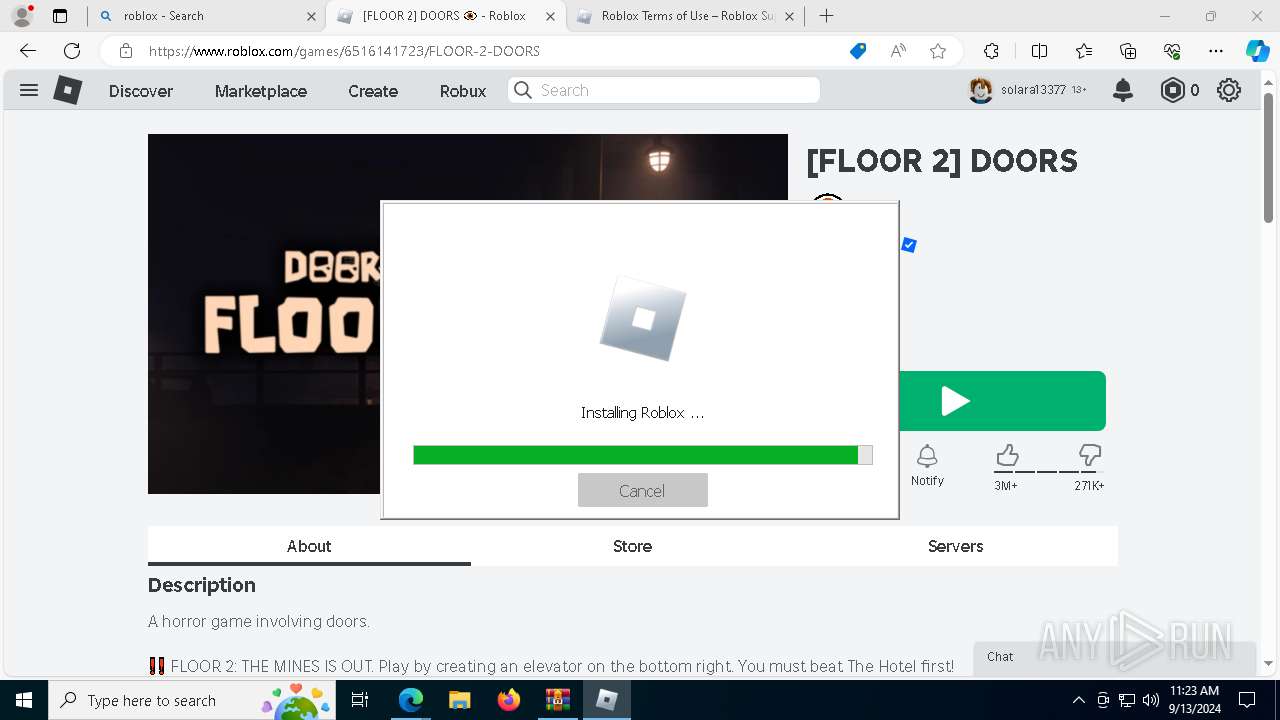The height and width of the screenshot is (720, 1280).
Task: Open Edge Settings and more ellipsis
Action: pos(1216,51)
